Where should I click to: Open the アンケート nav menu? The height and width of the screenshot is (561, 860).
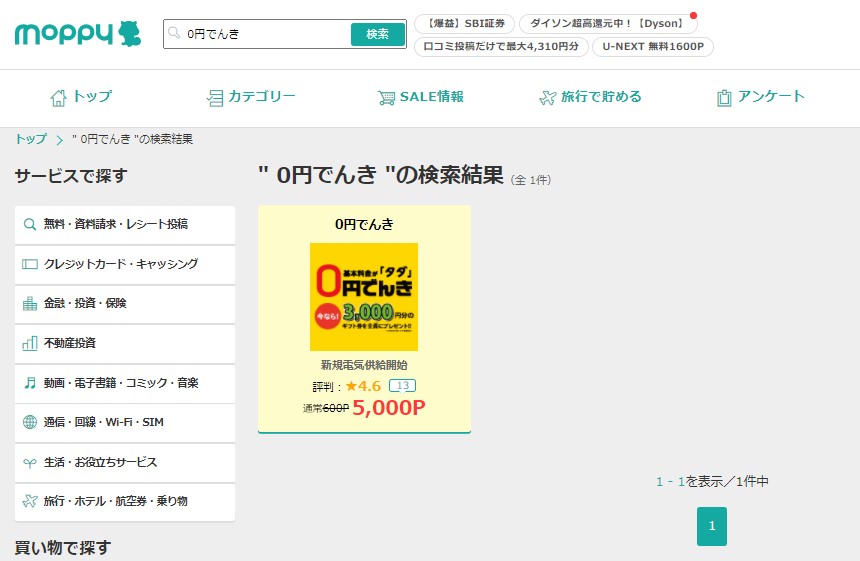[x=761, y=97]
